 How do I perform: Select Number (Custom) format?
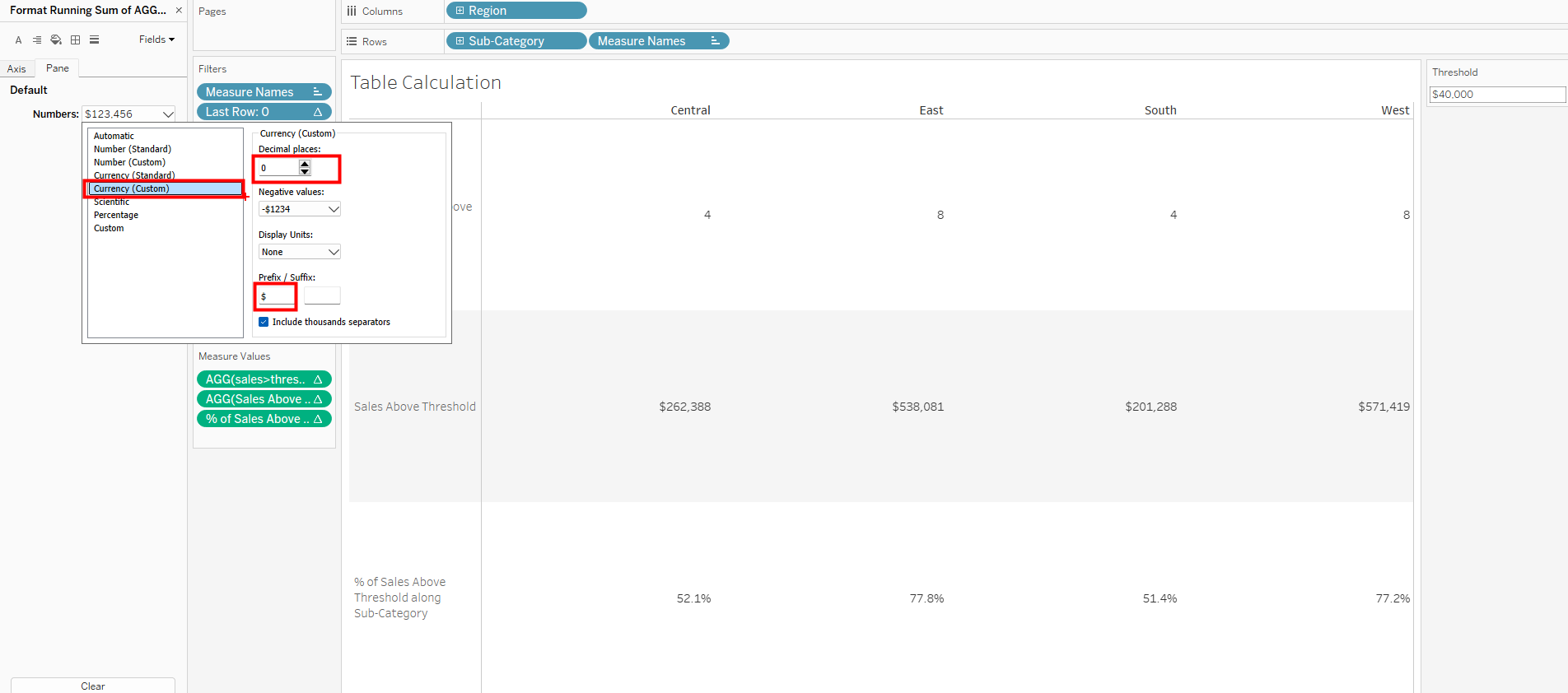[x=129, y=162]
